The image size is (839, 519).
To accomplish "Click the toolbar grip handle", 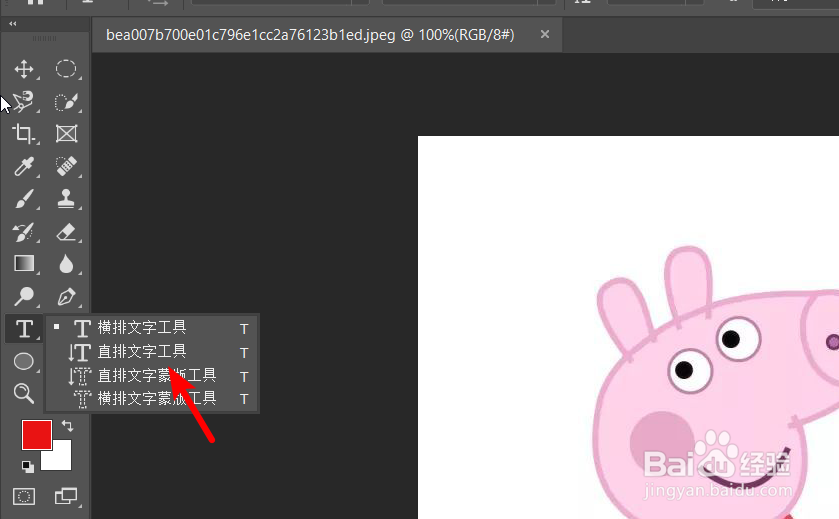I will (44, 39).
